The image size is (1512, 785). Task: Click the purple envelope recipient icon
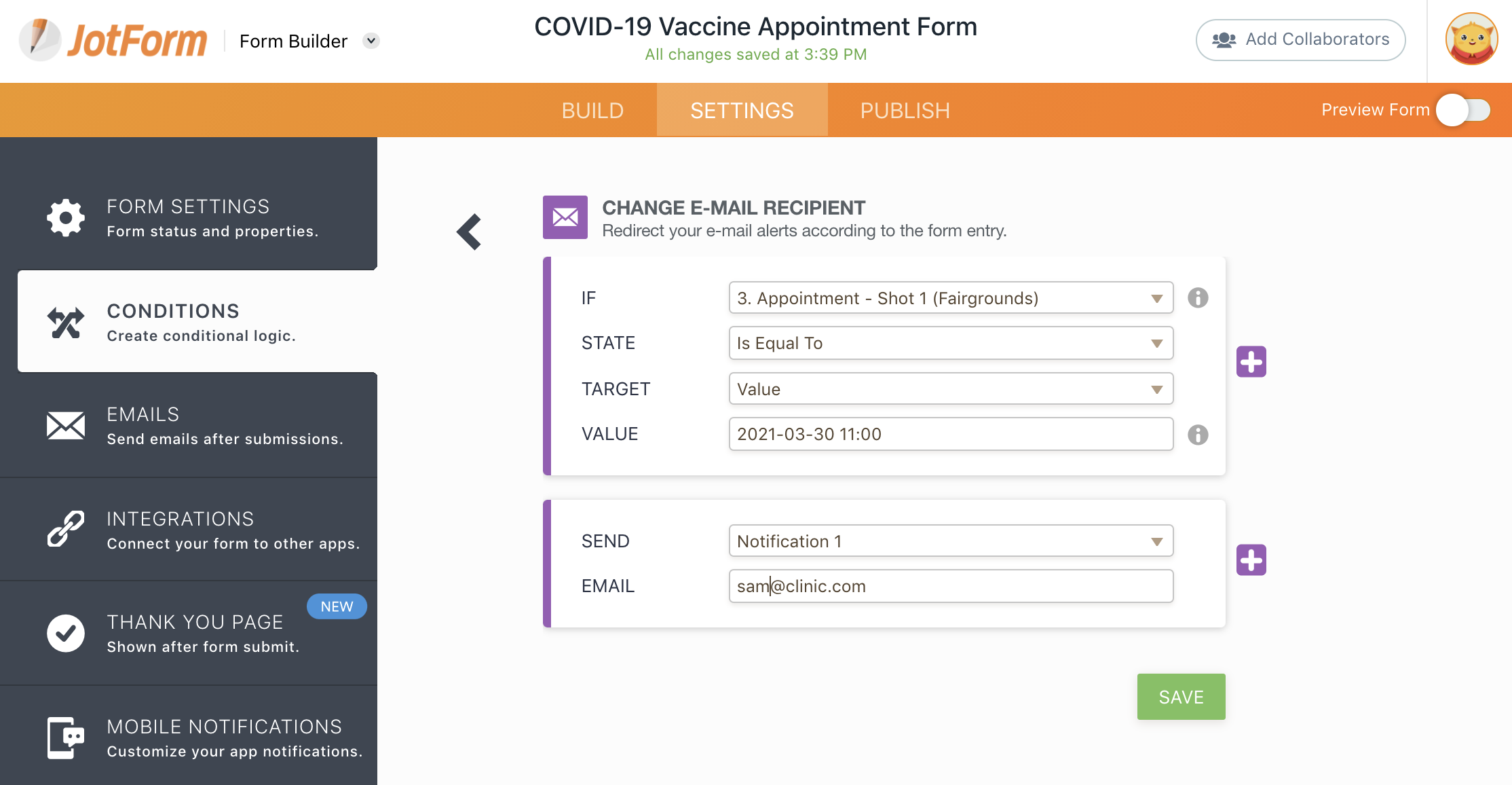click(x=565, y=217)
